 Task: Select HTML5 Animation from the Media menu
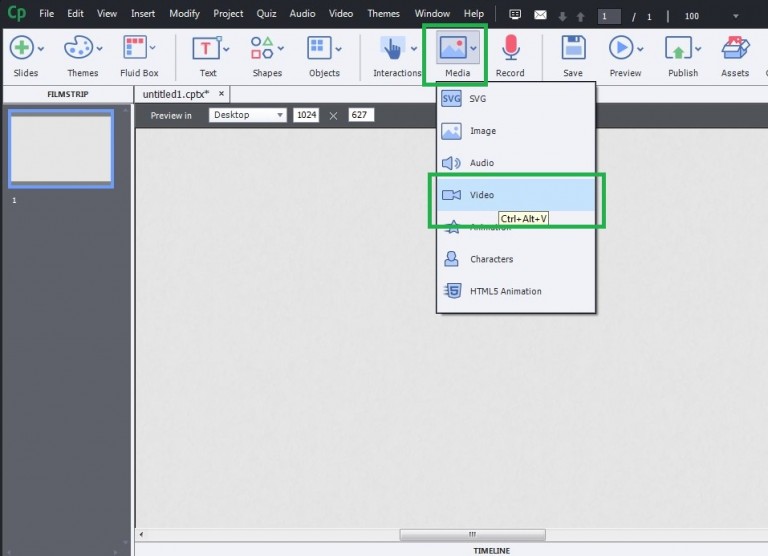pos(516,291)
